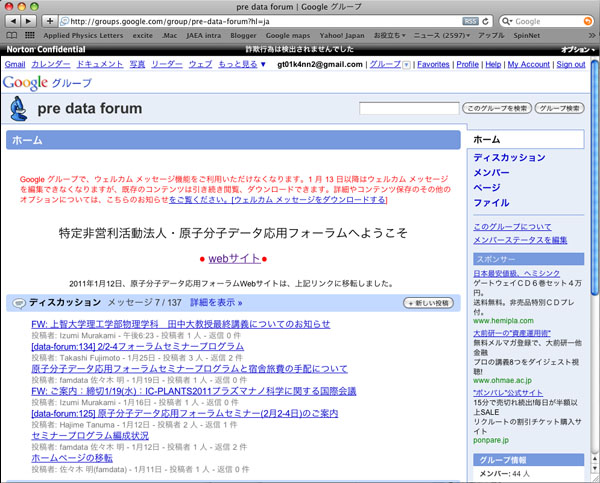Open the bookmarks book icon

tap(12, 36)
